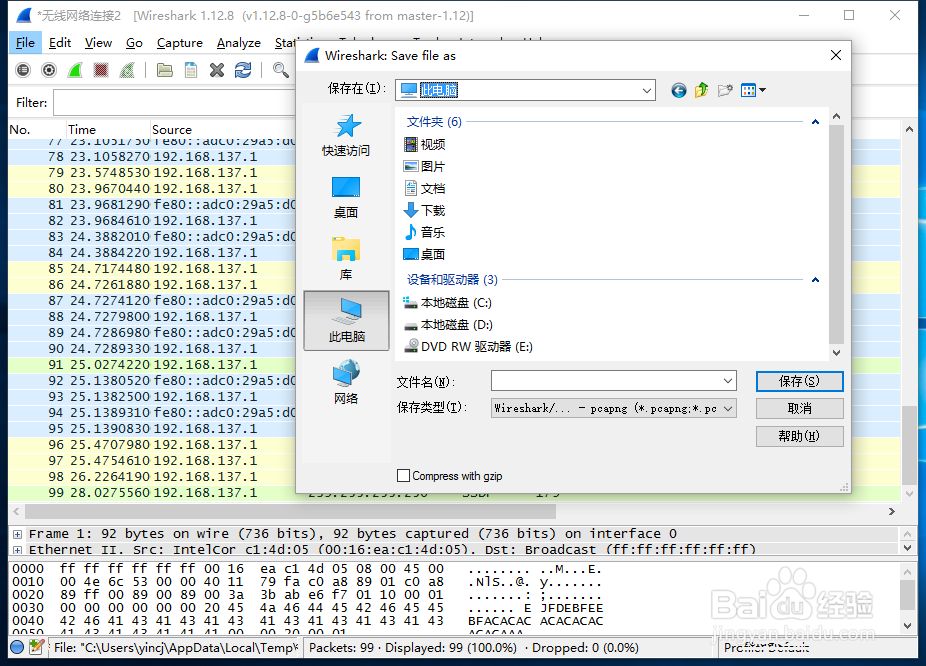The height and width of the screenshot is (666, 926).
Task: Click the expert info status bar circle icon
Action: tap(17, 648)
